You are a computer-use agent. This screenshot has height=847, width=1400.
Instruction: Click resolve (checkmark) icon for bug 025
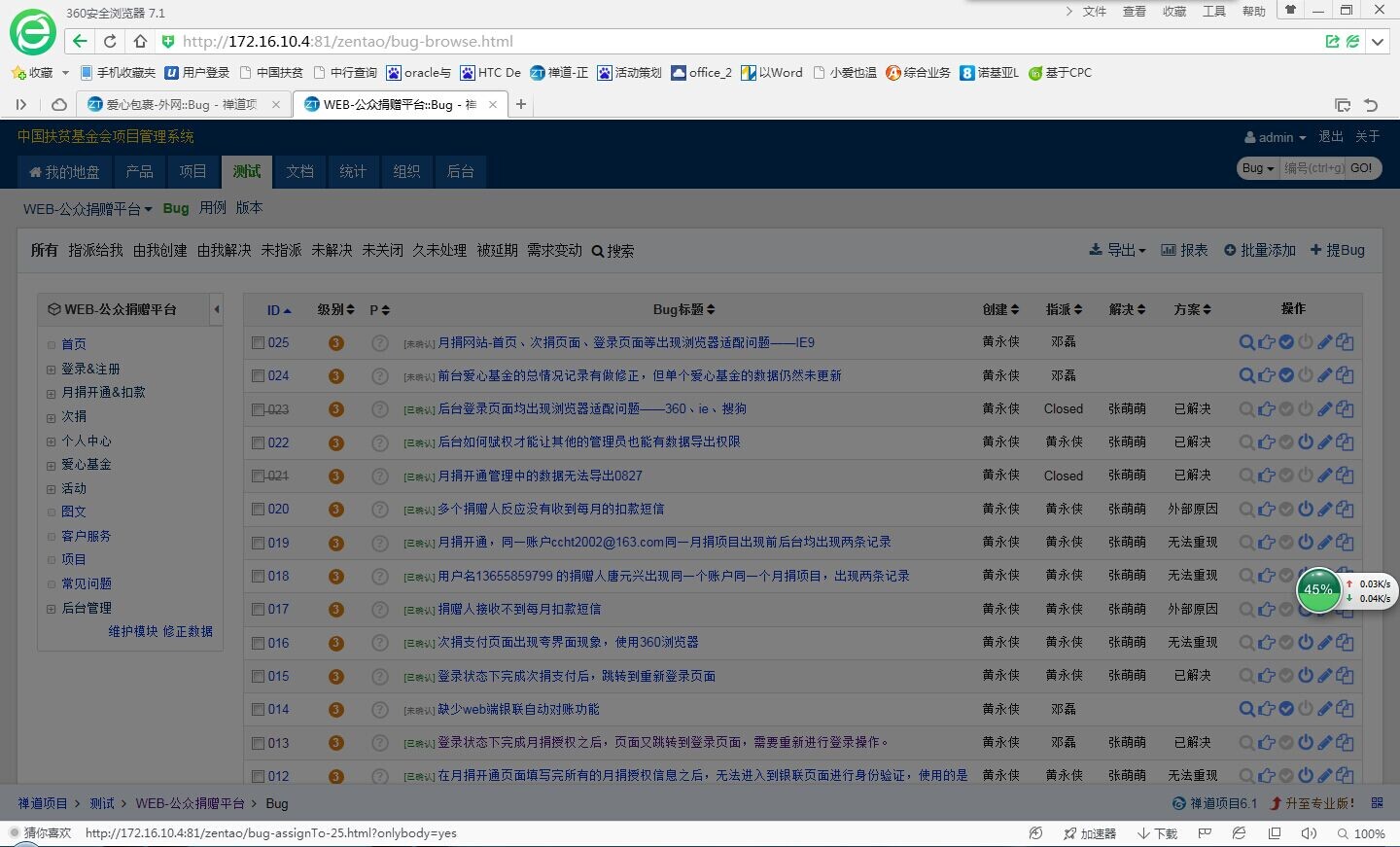[1286, 342]
